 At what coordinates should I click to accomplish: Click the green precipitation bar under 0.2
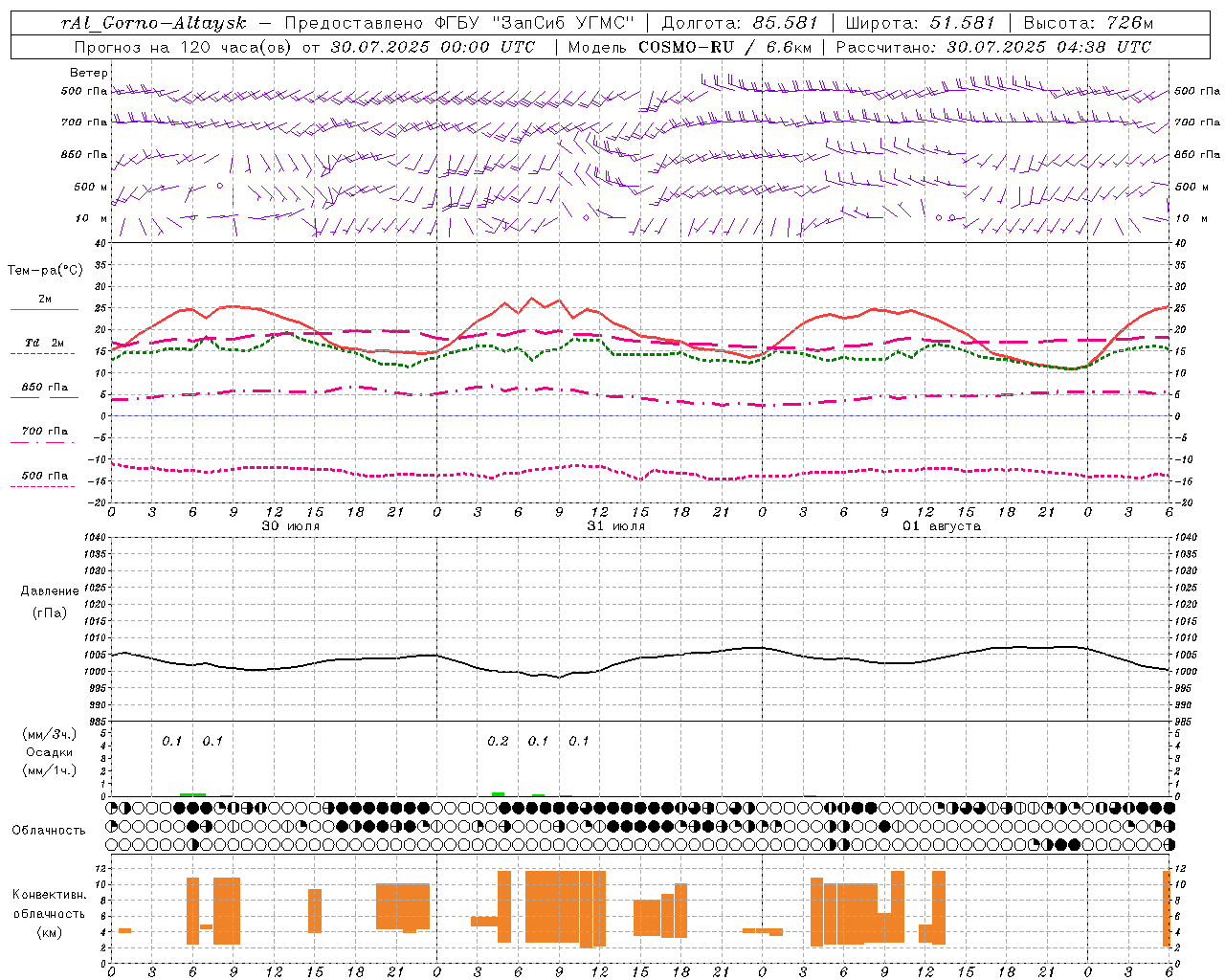pos(498,794)
